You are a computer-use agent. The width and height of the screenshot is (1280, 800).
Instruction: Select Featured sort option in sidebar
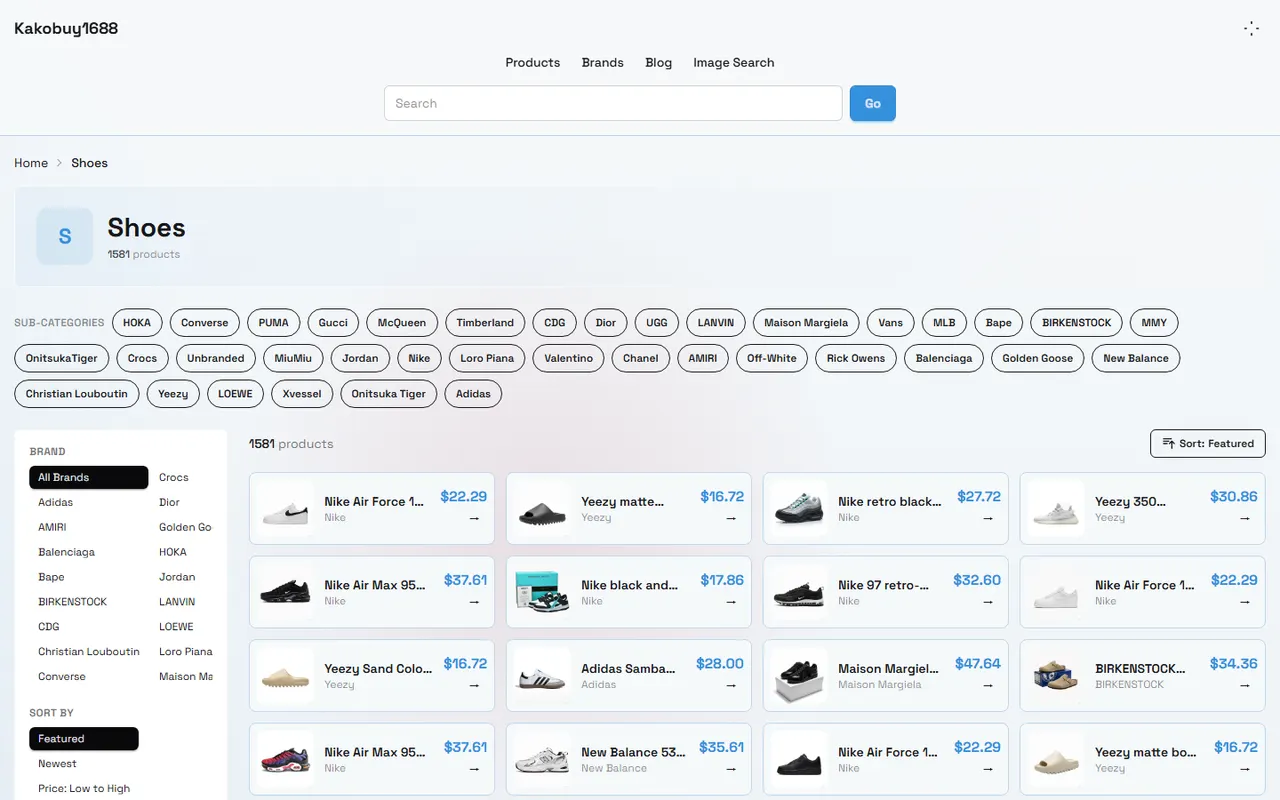84,739
